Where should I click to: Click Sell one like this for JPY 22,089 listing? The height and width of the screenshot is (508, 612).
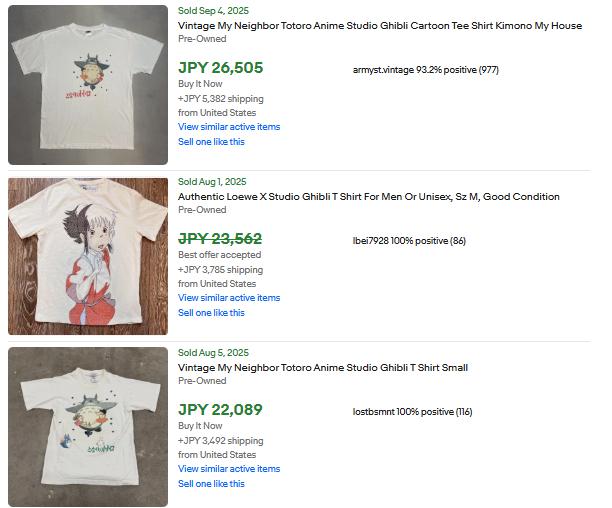coord(211,484)
